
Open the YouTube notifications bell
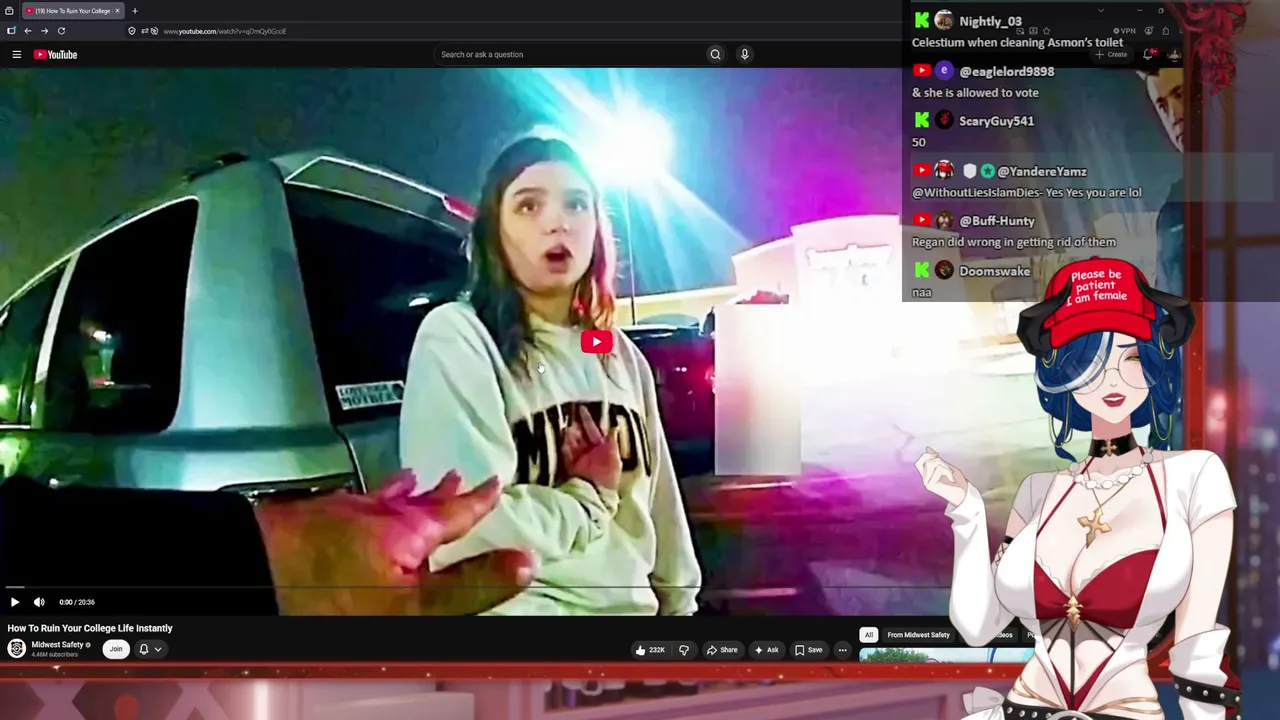(1148, 54)
